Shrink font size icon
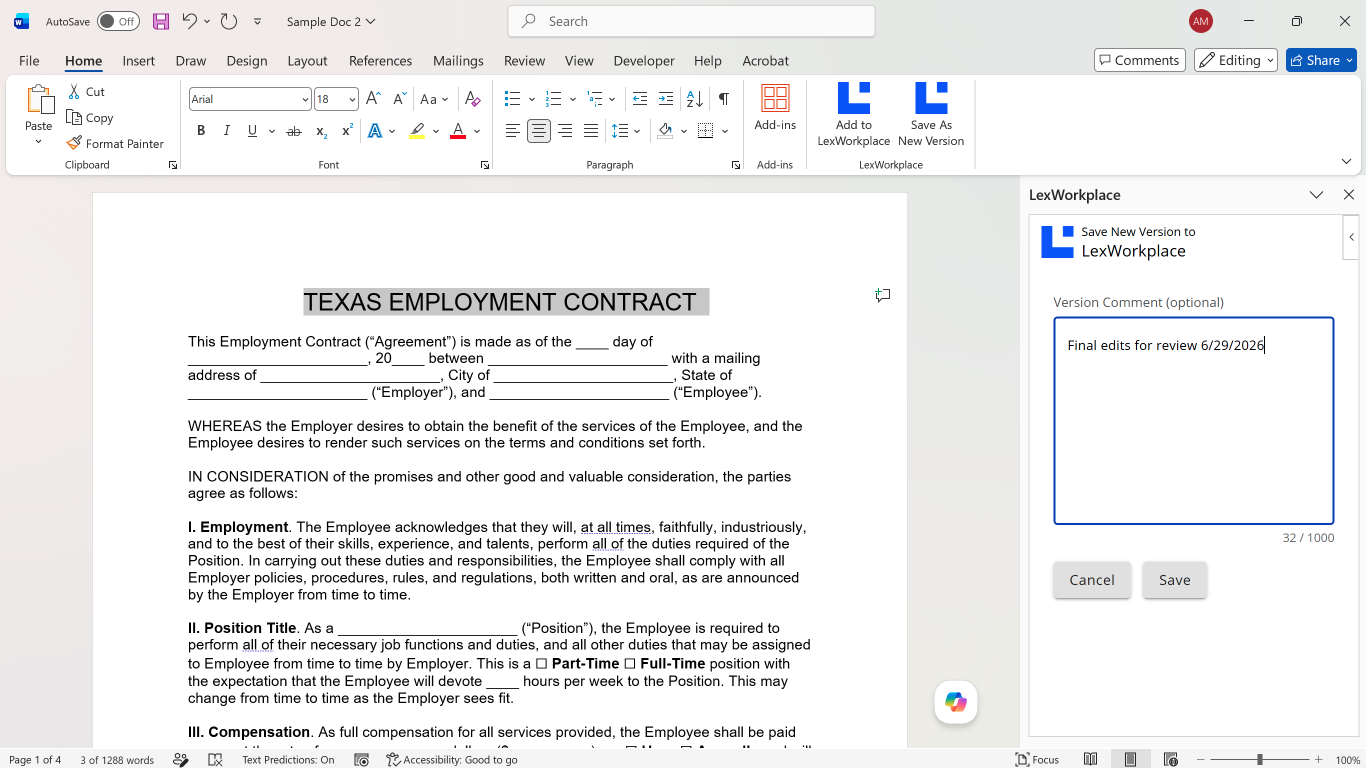 (399, 99)
